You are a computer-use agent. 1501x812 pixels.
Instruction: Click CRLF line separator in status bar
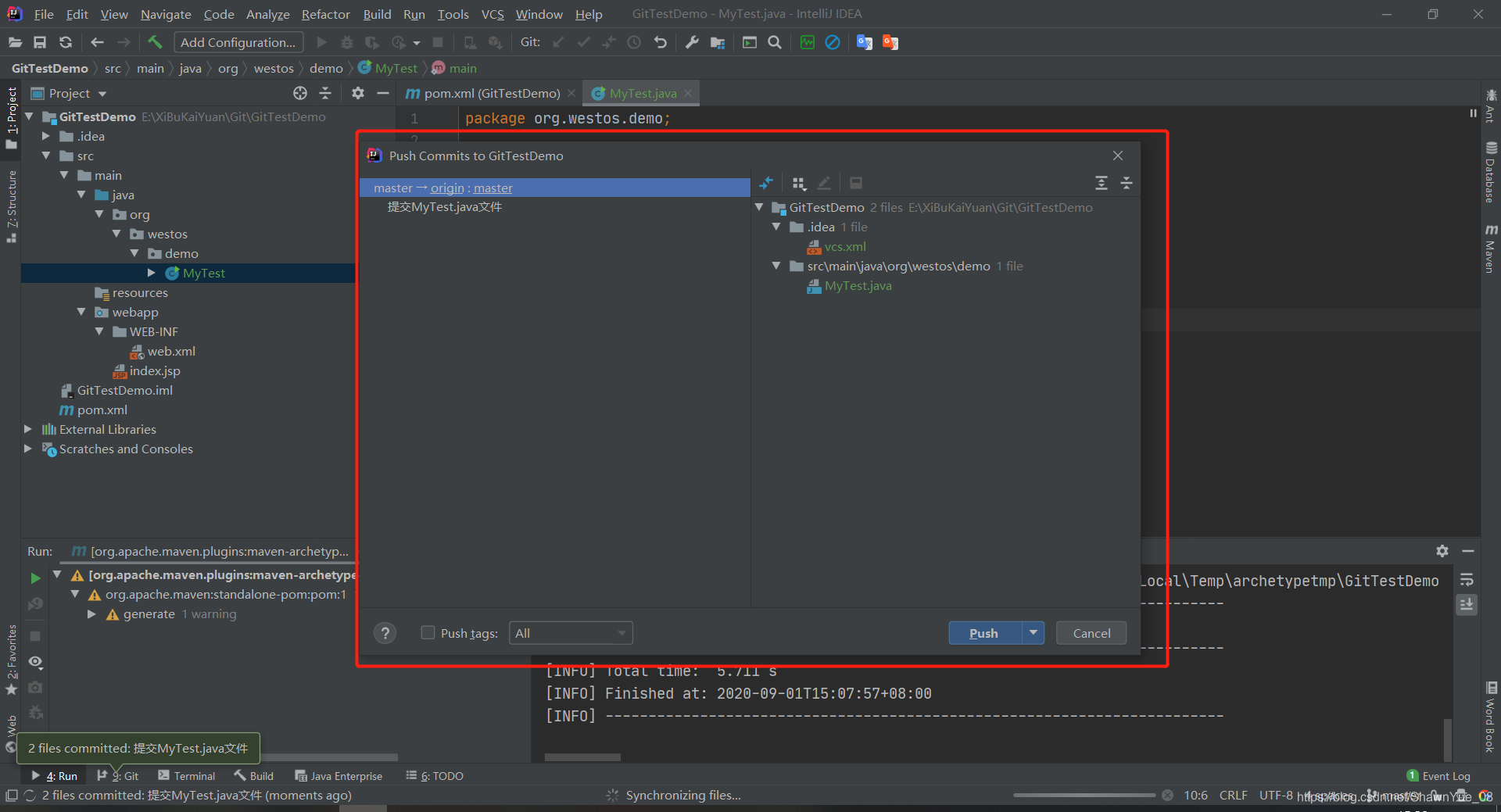(1233, 795)
